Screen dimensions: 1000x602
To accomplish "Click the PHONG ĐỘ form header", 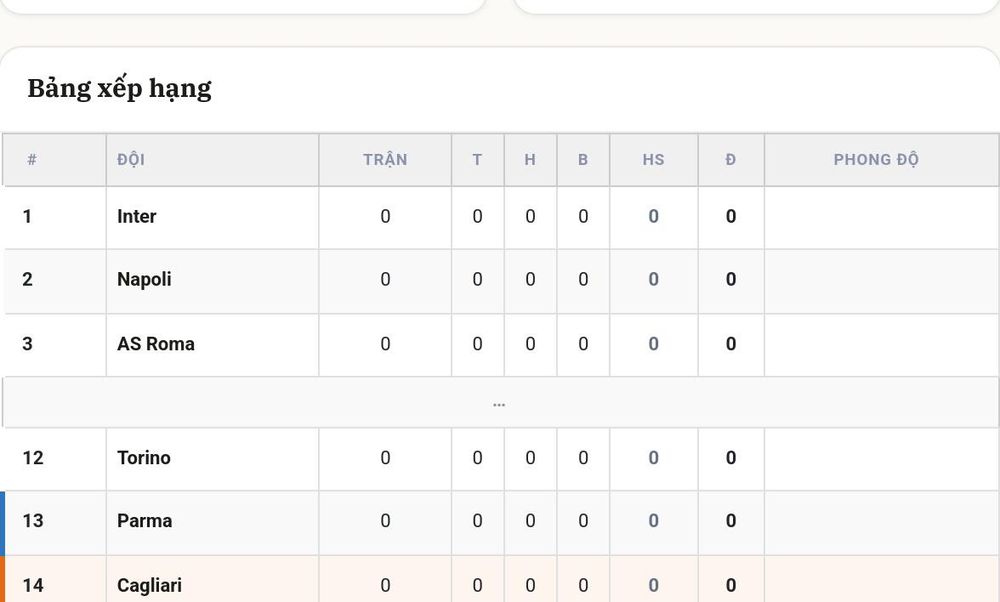I will [876, 159].
